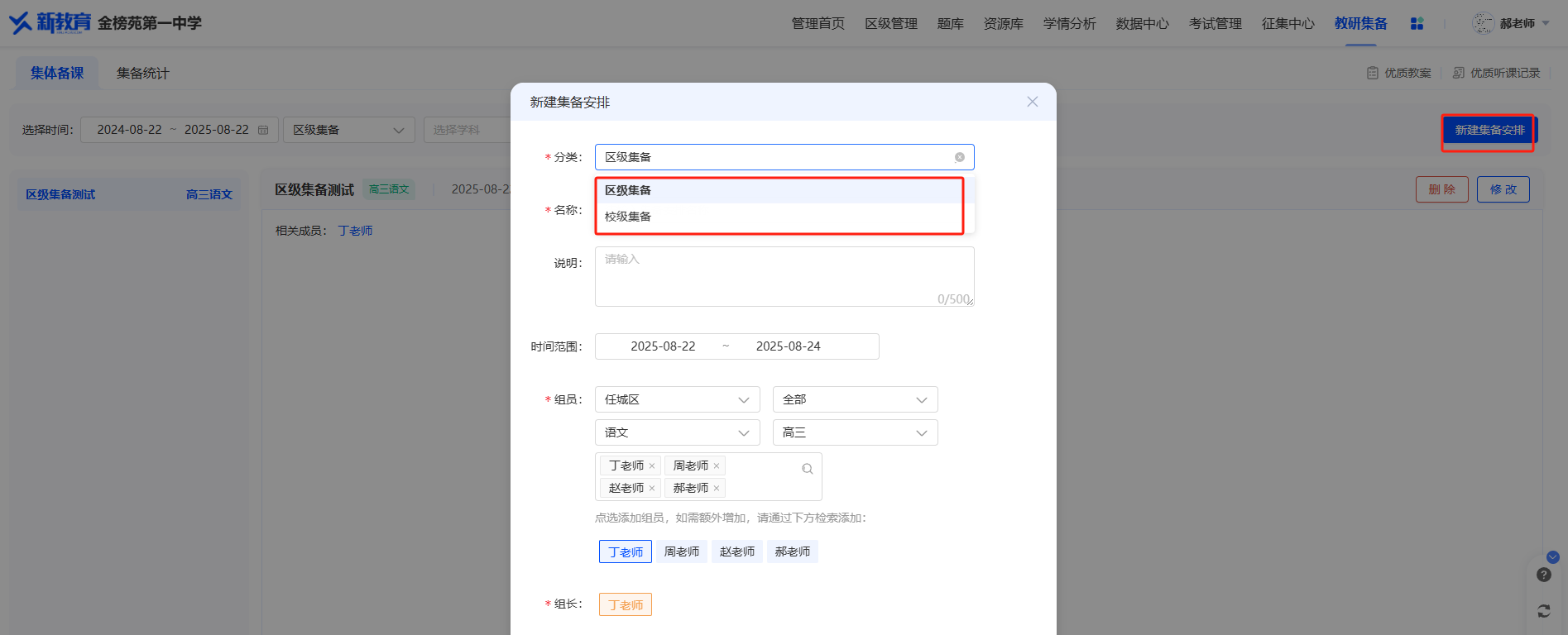The width and height of the screenshot is (1568, 635).
Task: Open 题库 in top navigation
Action: [x=950, y=24]
